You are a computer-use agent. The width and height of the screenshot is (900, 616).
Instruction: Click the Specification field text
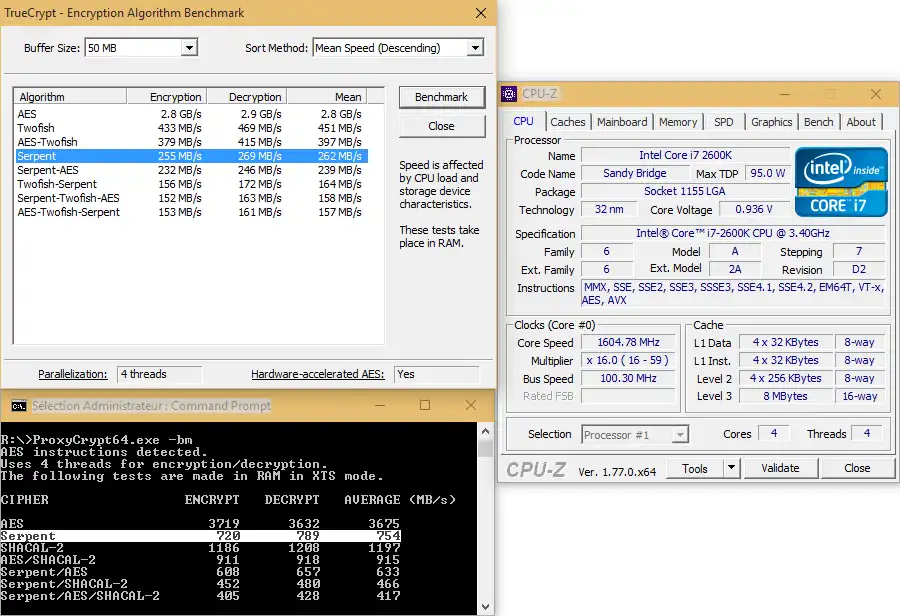click(x=733, y=233)
